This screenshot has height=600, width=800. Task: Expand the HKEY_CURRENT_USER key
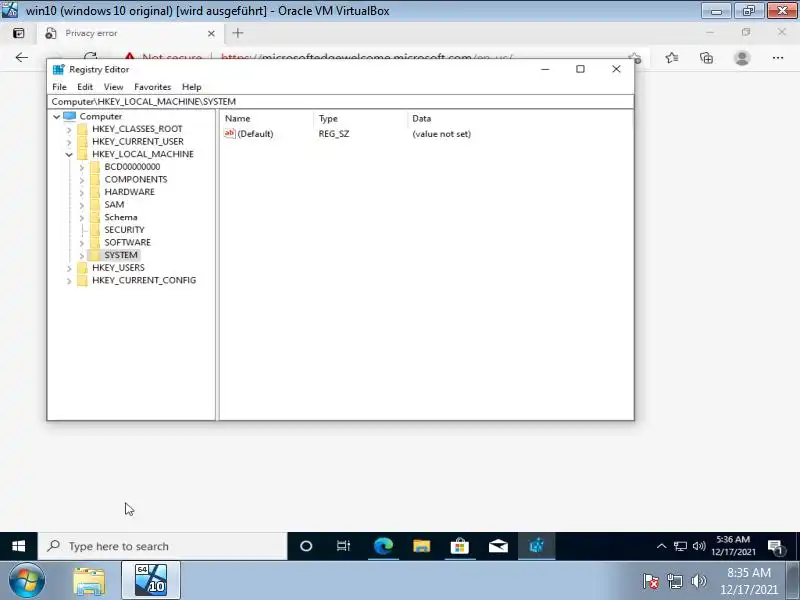point(69,142)
